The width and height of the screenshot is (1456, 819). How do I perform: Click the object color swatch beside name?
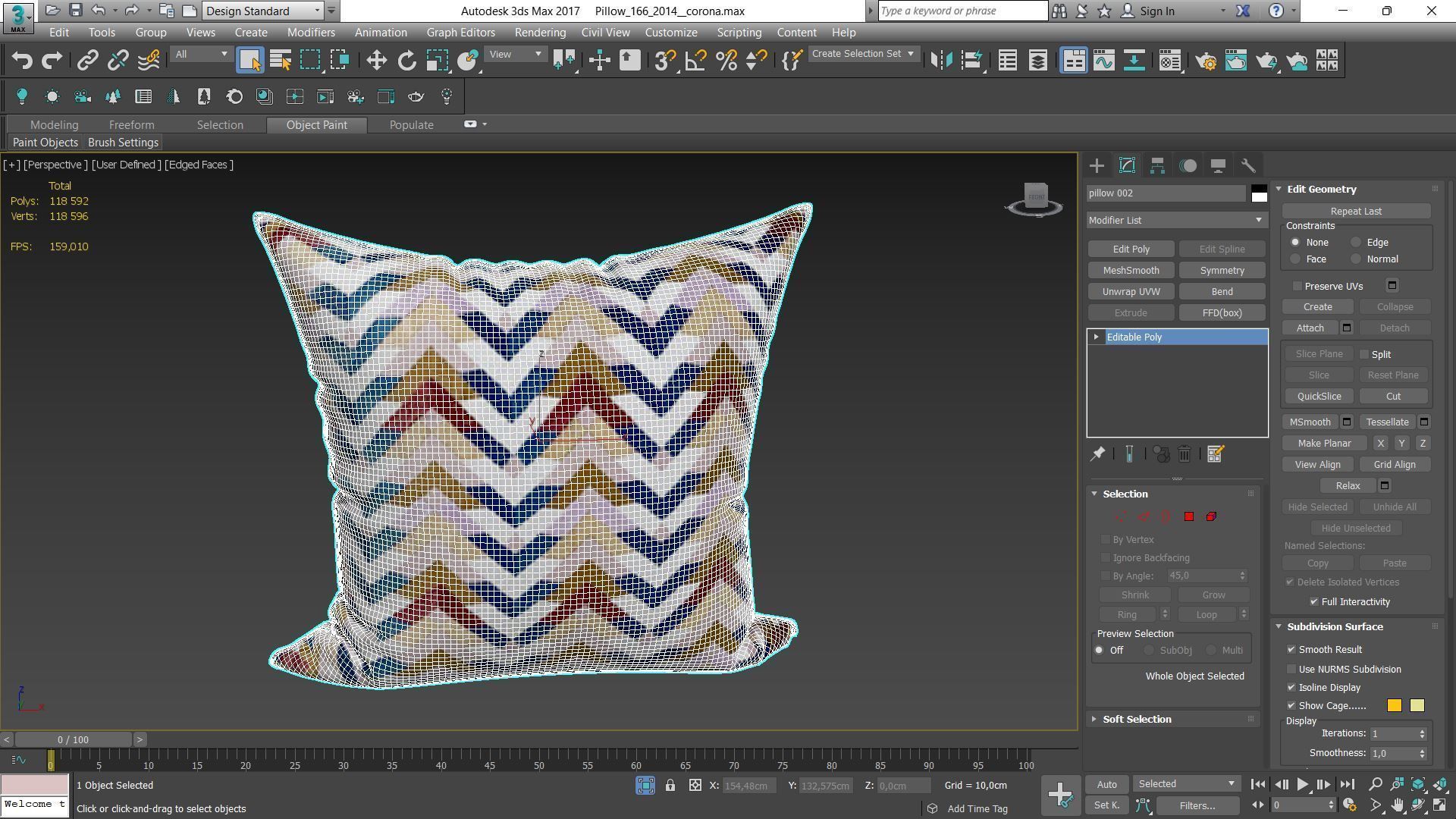click(1259, 193)
